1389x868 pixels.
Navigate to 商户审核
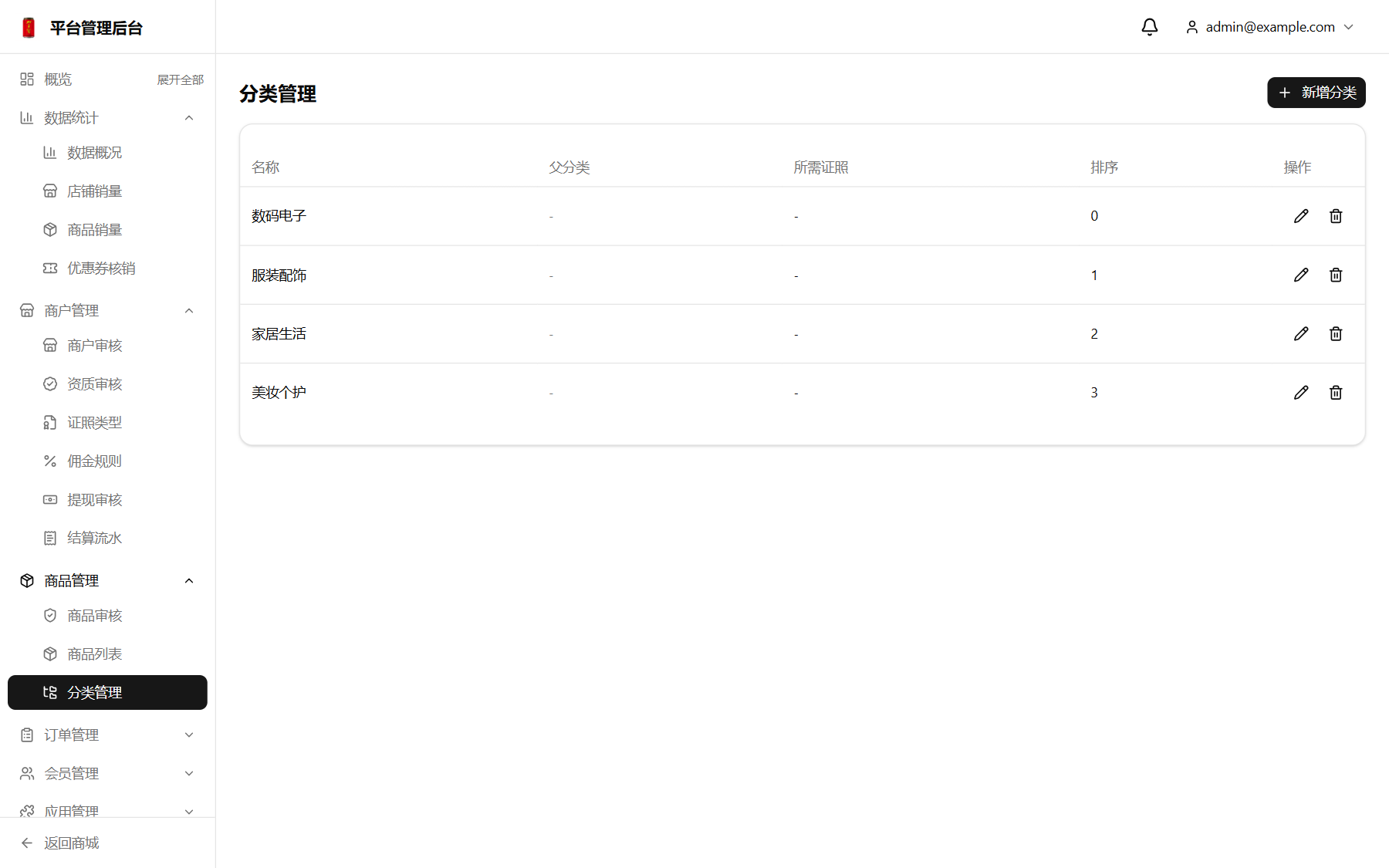(107, 346)
